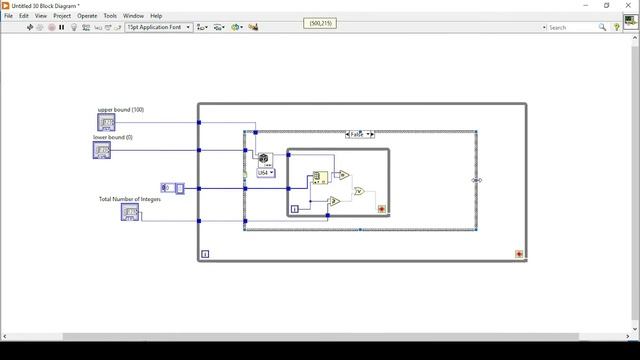Open the Tools menu
This screenshot has height=360, width=640.
point(110,16)
